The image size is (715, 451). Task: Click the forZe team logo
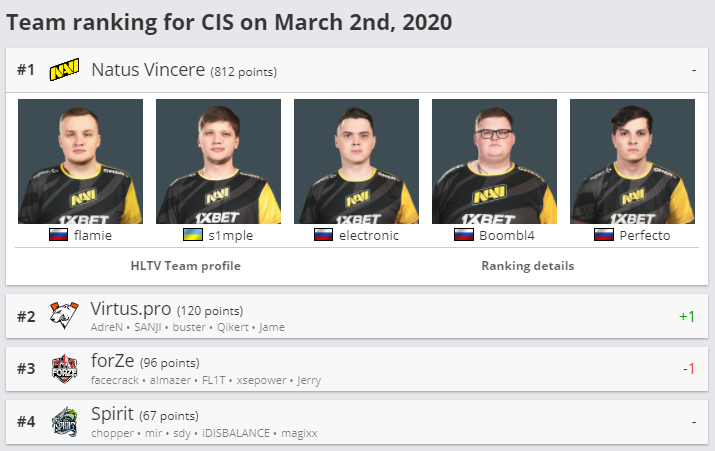[64, 368]
